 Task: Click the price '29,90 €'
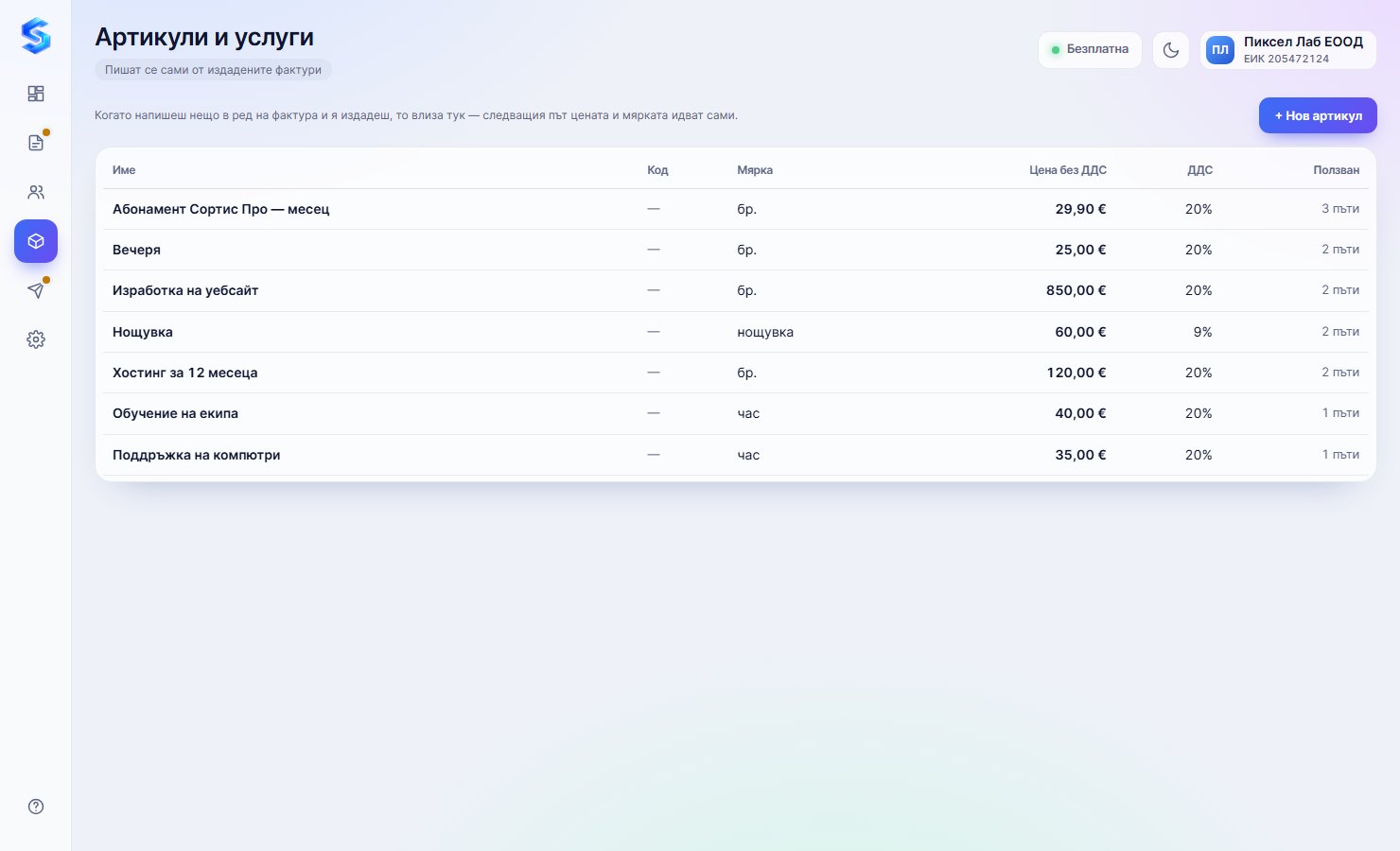tap(1080, 209)
